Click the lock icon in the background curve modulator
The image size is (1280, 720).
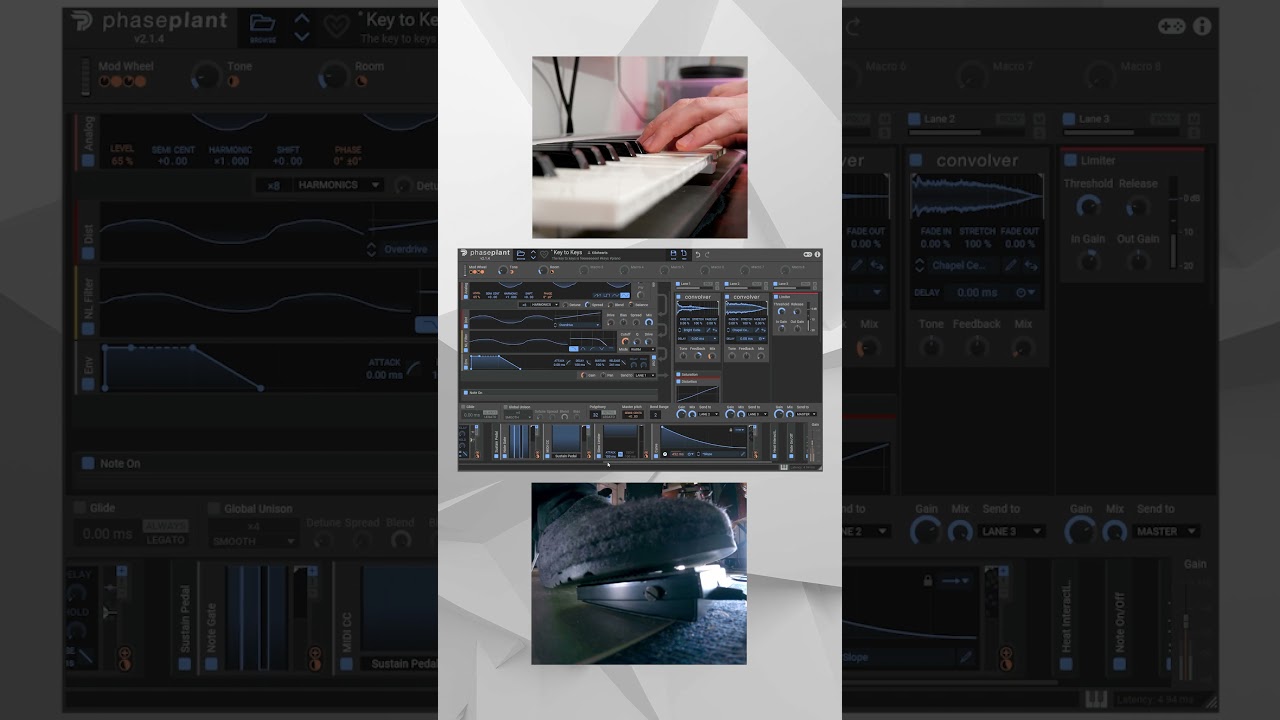[x=927, y=580]
